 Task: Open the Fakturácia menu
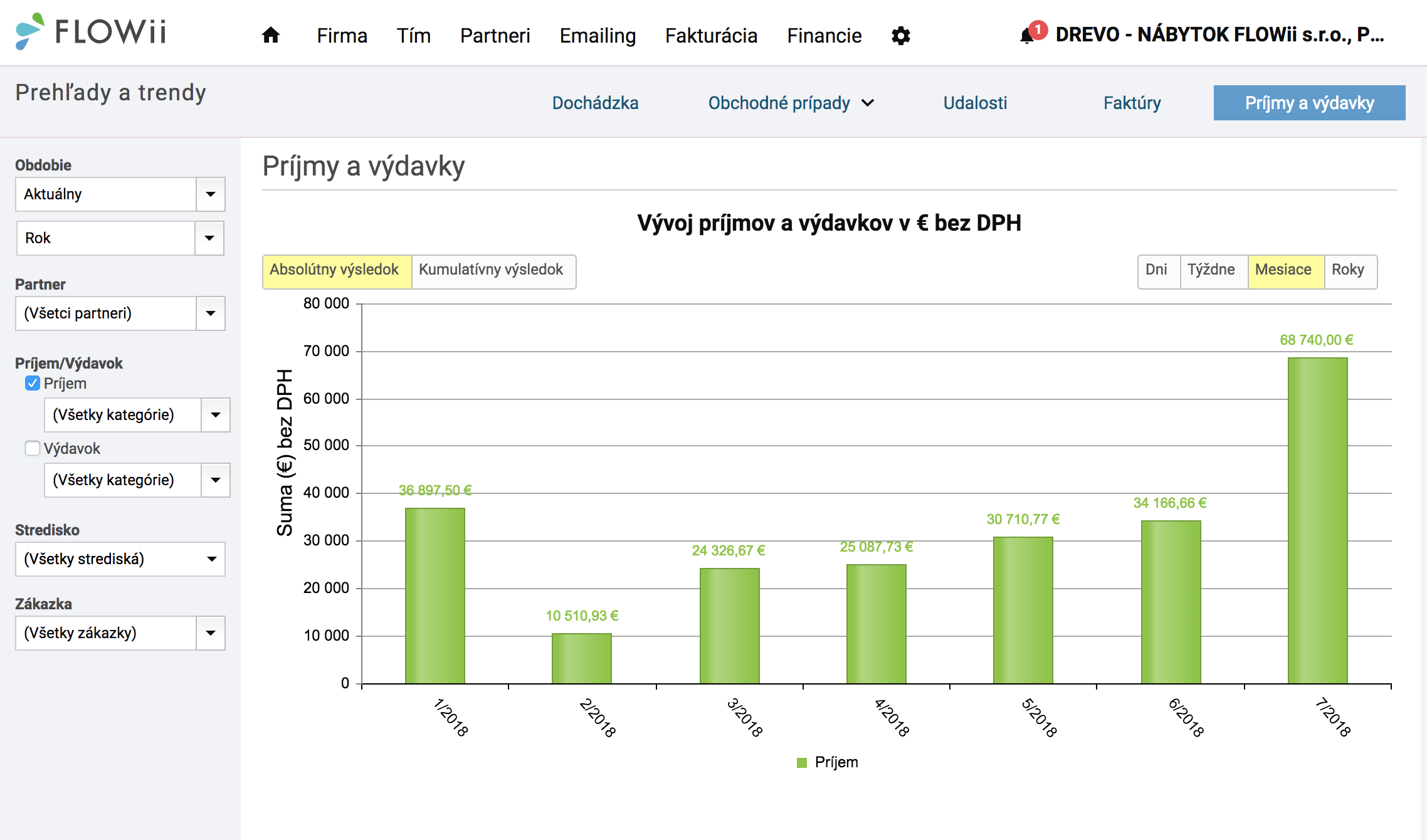[711, 36]
